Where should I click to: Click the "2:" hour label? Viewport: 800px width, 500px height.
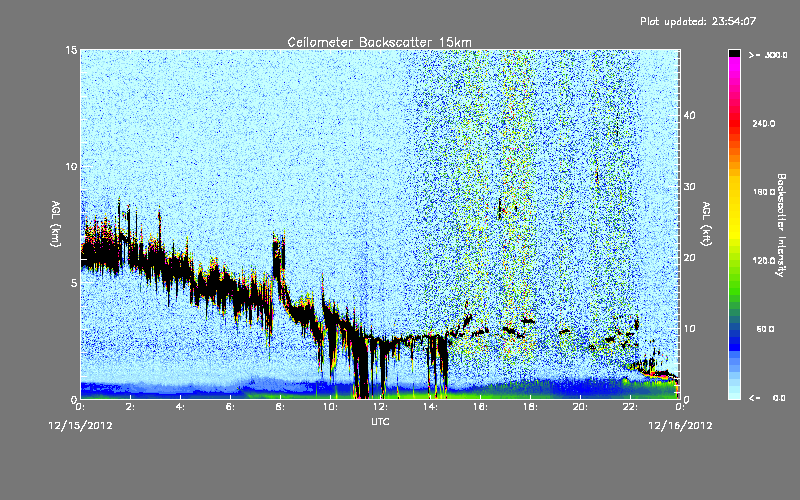pos(131,407)
